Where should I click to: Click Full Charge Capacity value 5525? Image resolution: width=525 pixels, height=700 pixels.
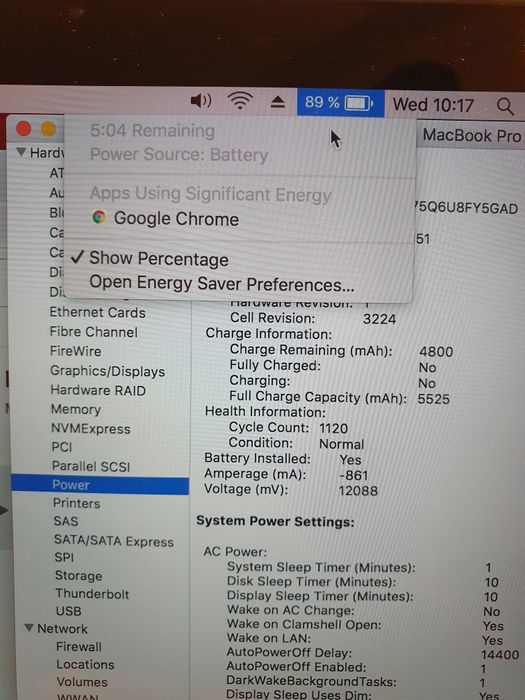coord(433,399)
